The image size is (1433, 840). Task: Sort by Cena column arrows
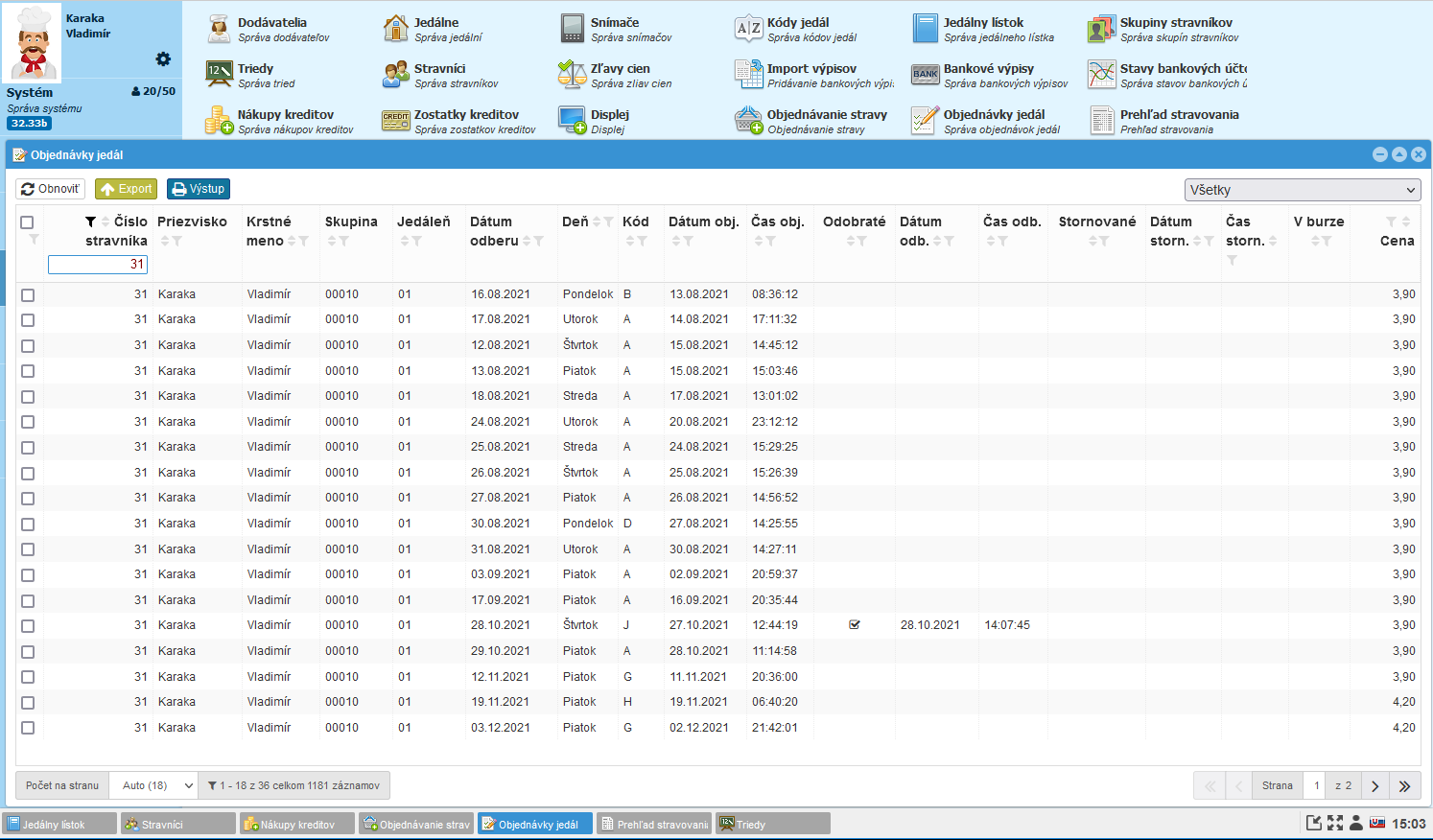[1406, 222]
